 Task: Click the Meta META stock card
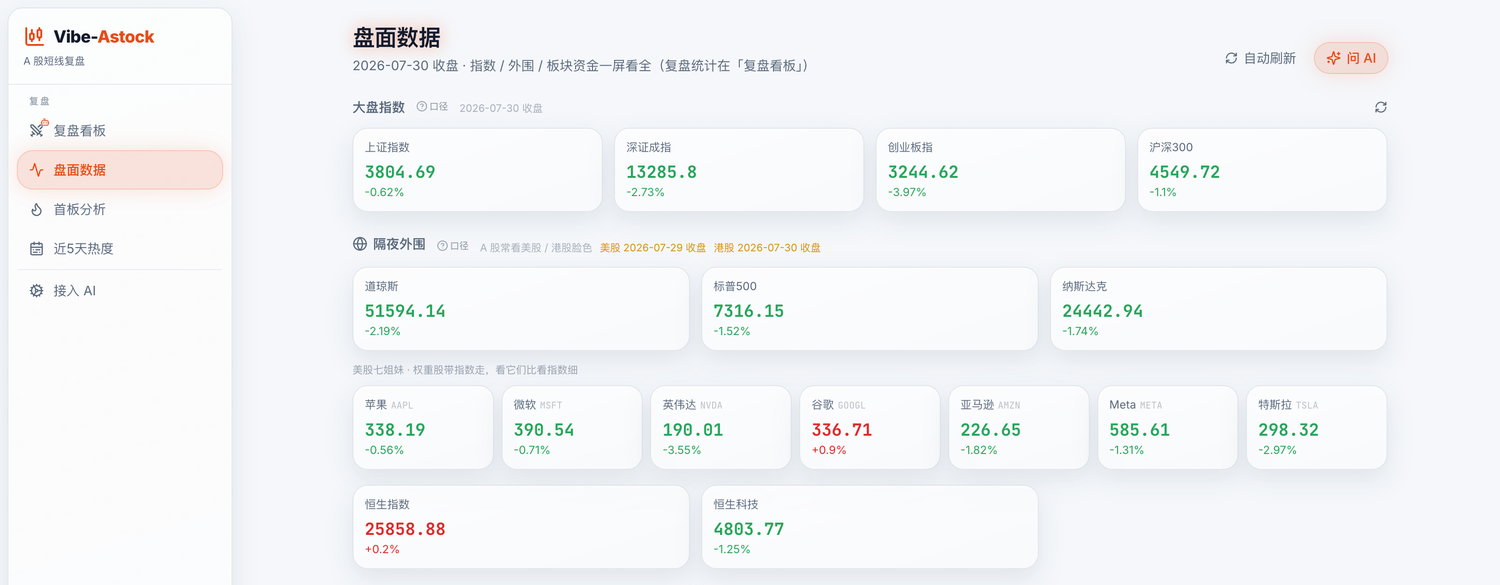pos(1168,428)
